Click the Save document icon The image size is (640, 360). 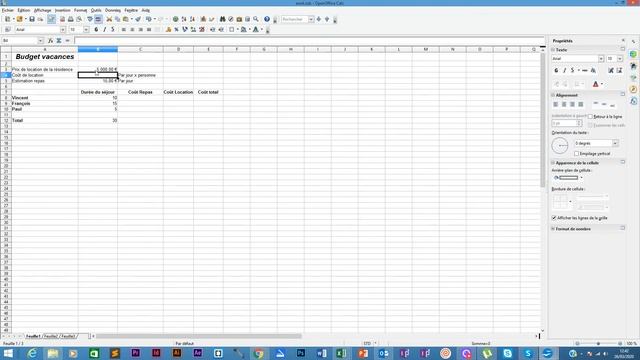[32, 19]
